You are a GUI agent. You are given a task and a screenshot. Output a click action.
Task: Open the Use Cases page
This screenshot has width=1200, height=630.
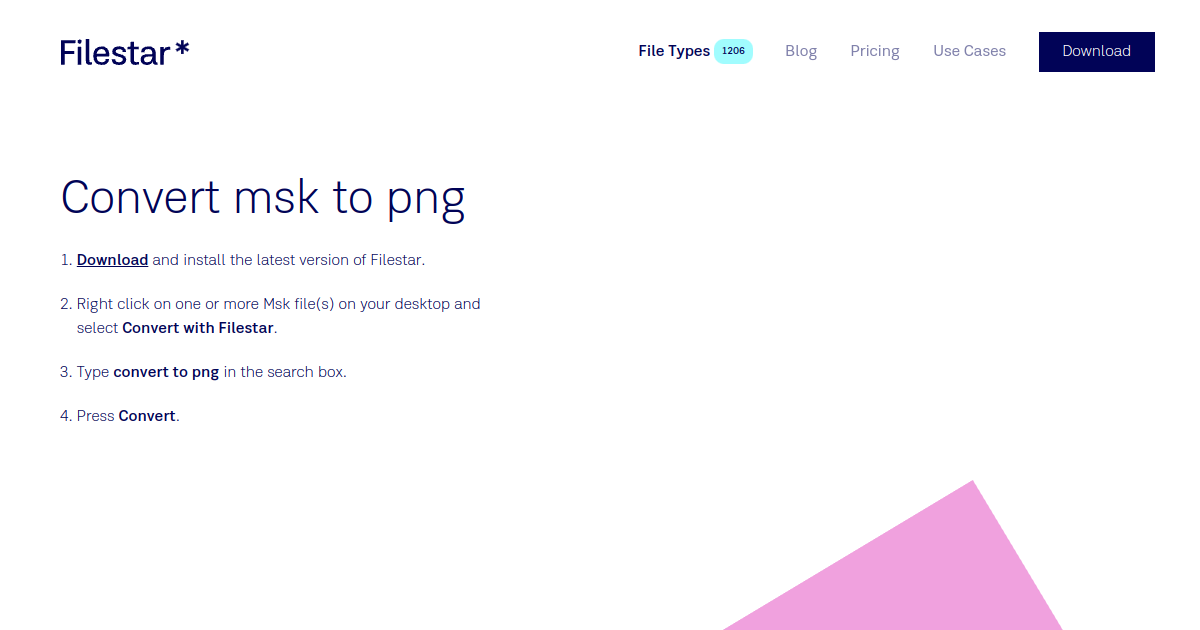click(969, 51)
